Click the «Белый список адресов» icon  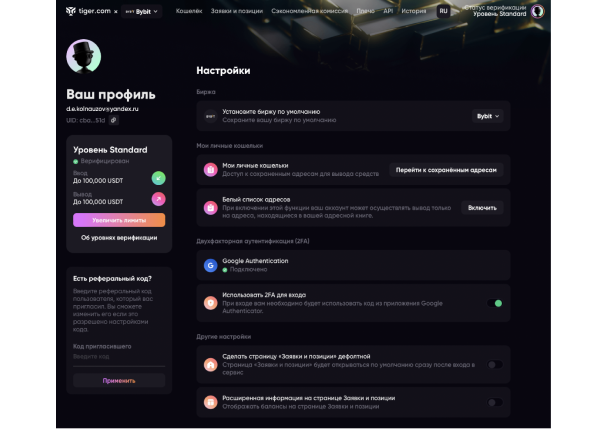point(210,208)
